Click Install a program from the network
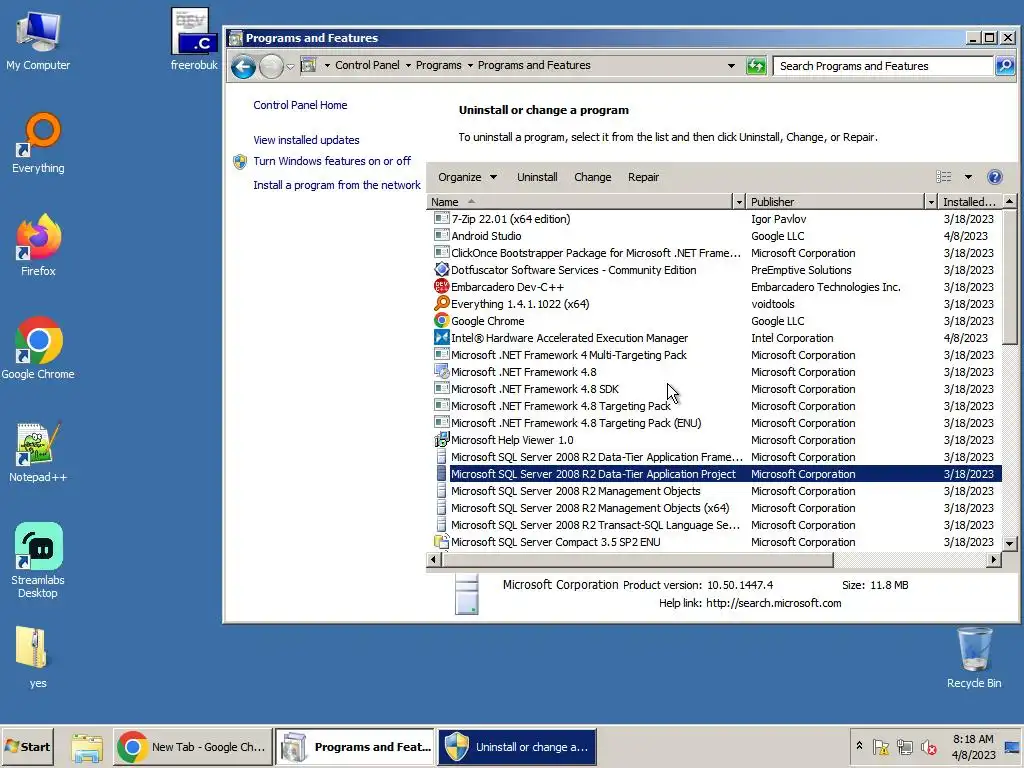1024x768 pixels. click(337, 185)
